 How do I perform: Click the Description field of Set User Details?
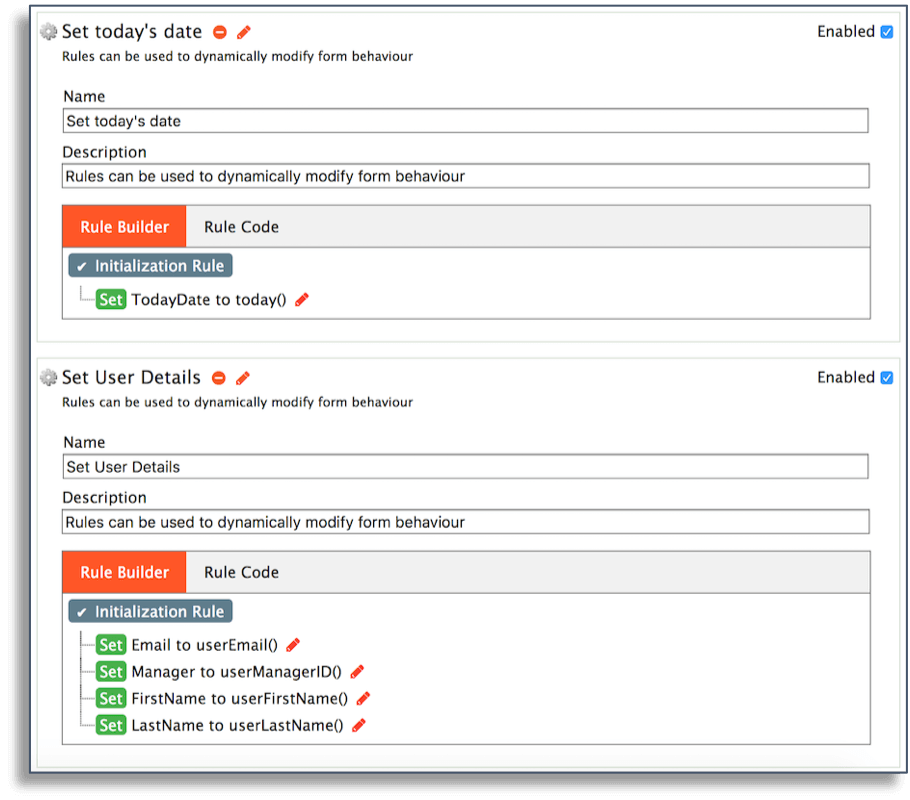tap(465, 521)
